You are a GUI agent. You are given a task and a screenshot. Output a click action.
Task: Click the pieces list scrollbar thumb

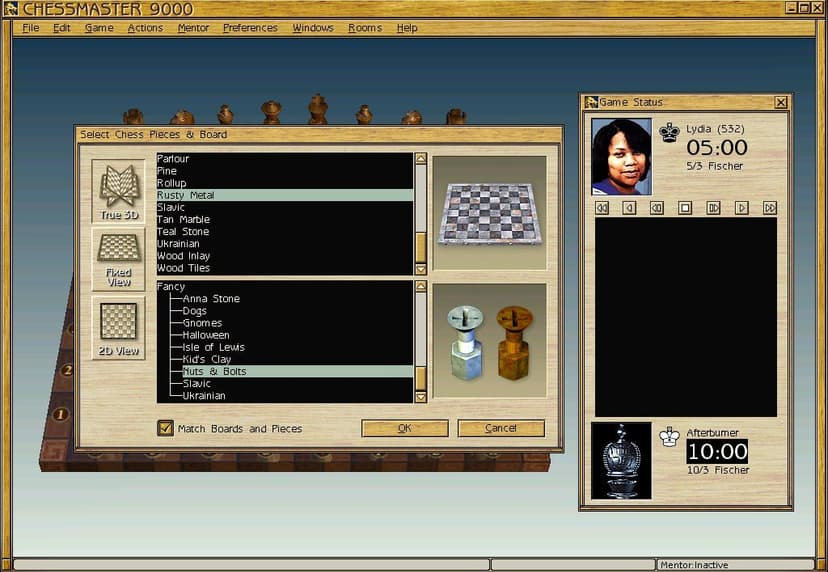pyautogui.click(x=421, y=378)
